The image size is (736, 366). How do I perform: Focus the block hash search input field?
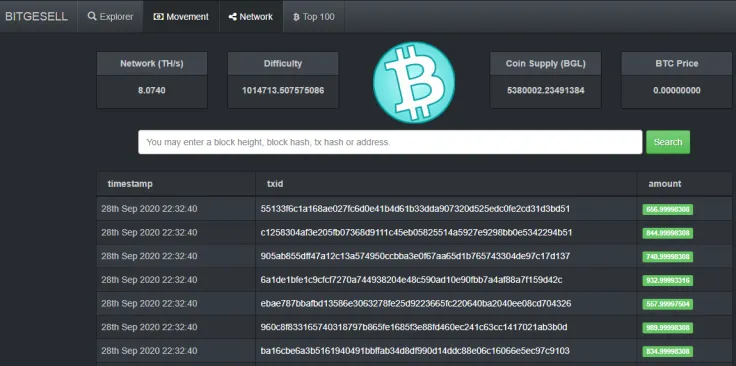[x=390, y=142]
